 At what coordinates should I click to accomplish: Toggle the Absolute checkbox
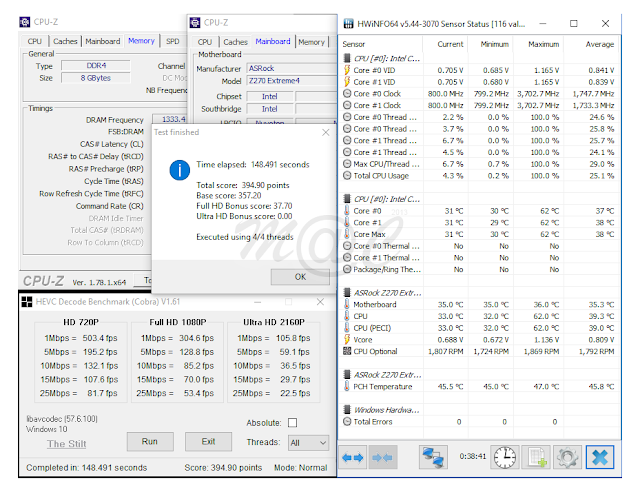[x=292, y=423]
